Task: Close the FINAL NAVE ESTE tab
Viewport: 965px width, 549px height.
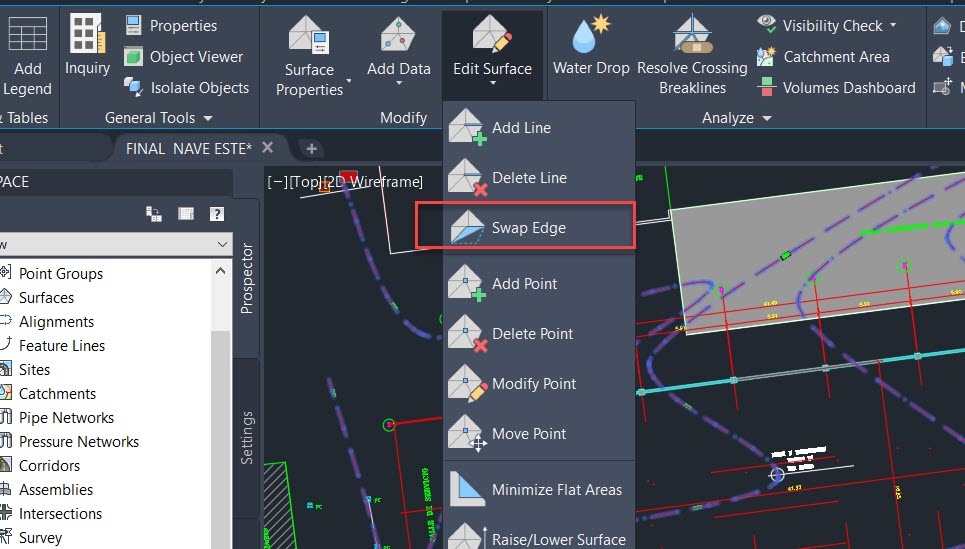Action: [x=267, y=148]
